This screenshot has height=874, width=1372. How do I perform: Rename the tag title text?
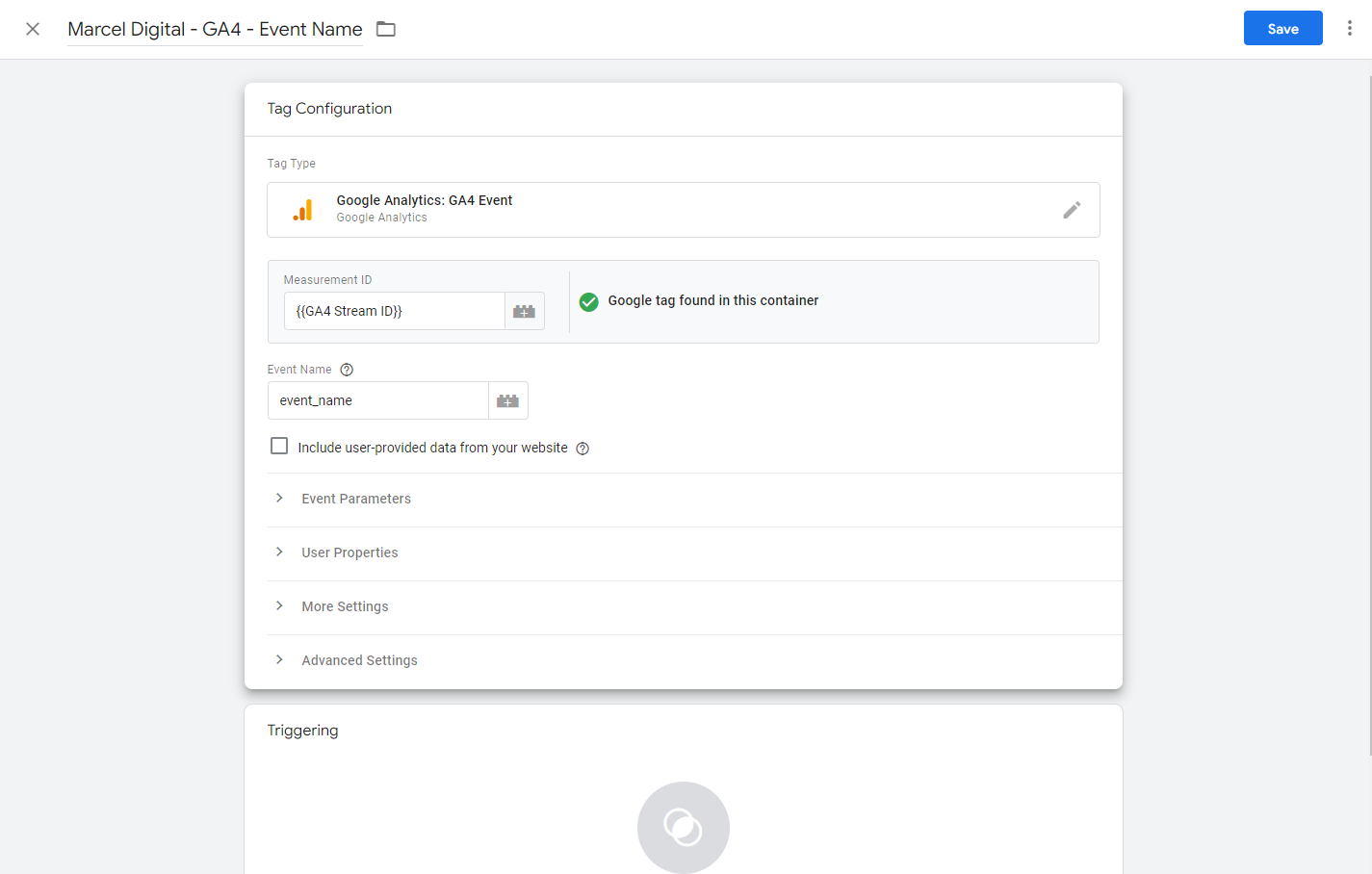[x=215, y=29]
